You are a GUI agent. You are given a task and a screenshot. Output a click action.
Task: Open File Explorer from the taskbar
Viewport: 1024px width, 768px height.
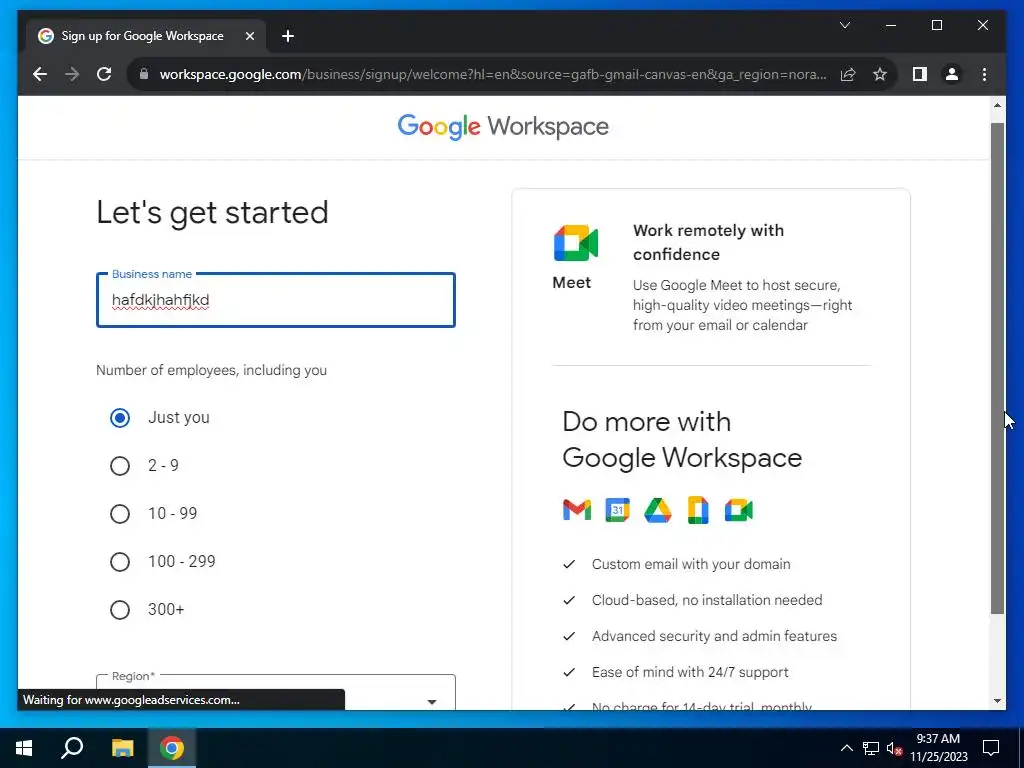pyautogui.click(x=122, y=748)
